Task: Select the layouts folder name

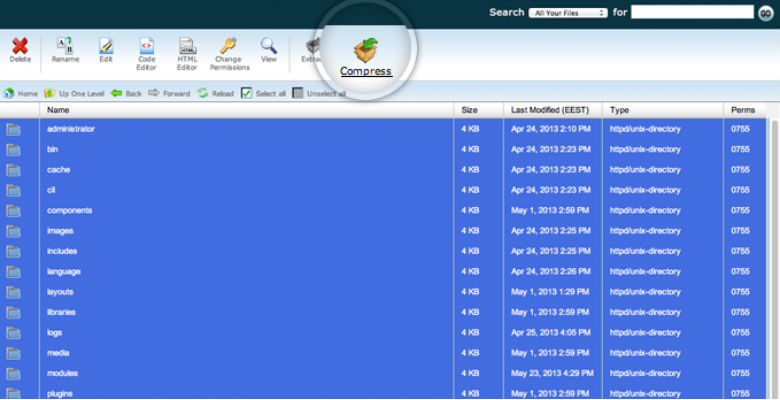Action: 60,292
